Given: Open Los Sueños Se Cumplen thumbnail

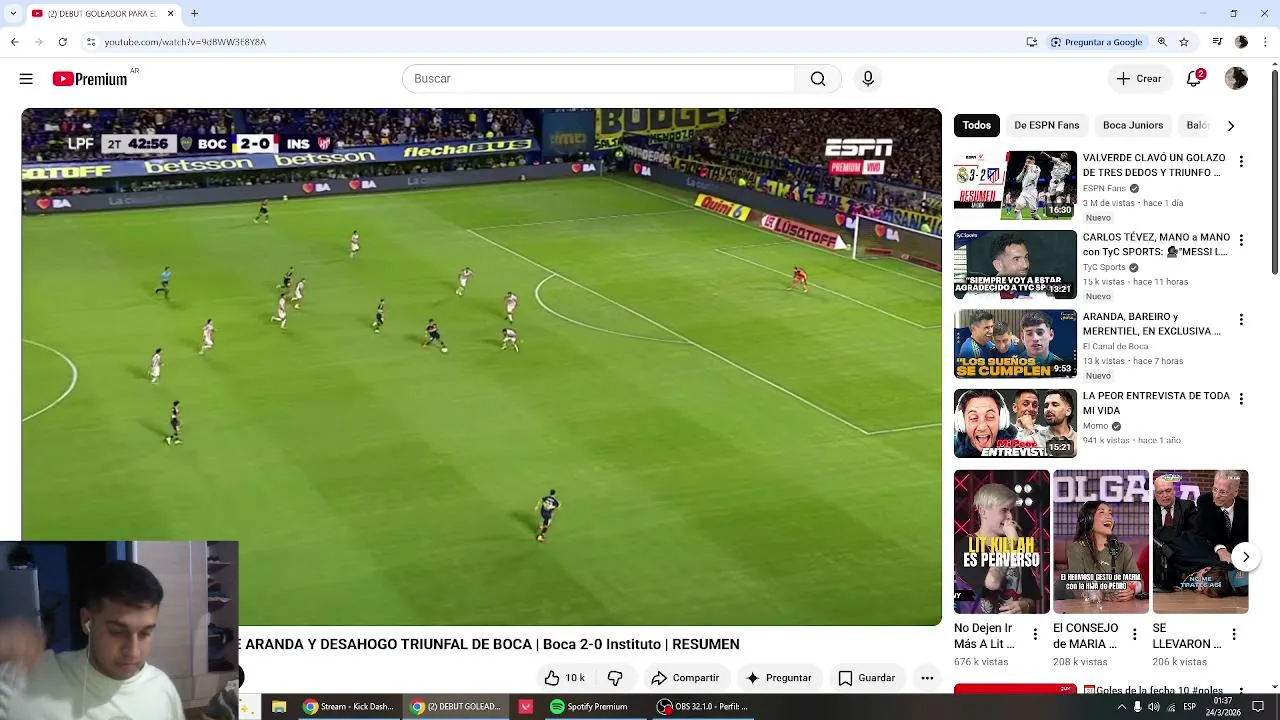Looking at the screenshot, I should (1015, 343).
